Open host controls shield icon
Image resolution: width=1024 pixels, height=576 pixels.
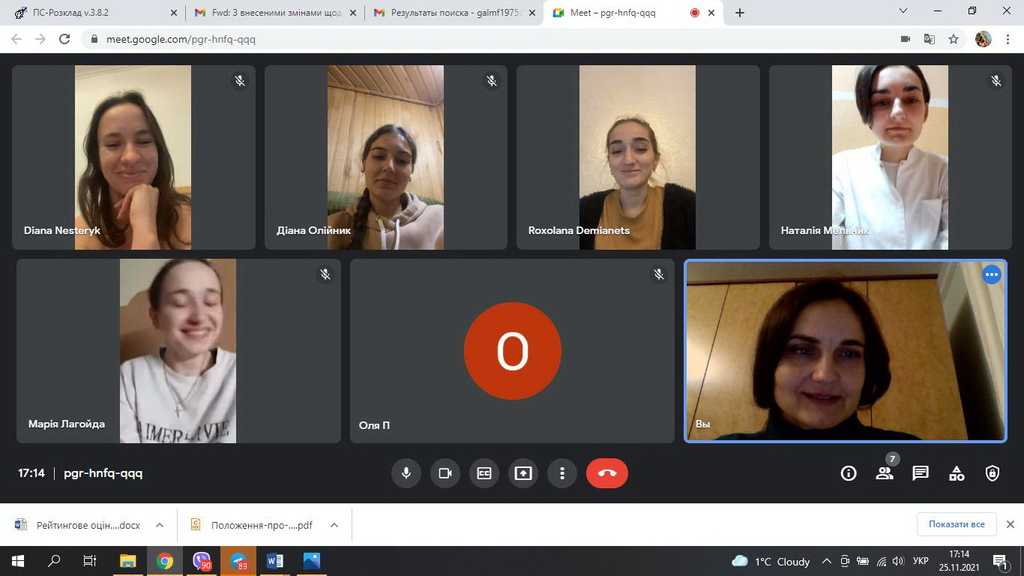[992, 473]
